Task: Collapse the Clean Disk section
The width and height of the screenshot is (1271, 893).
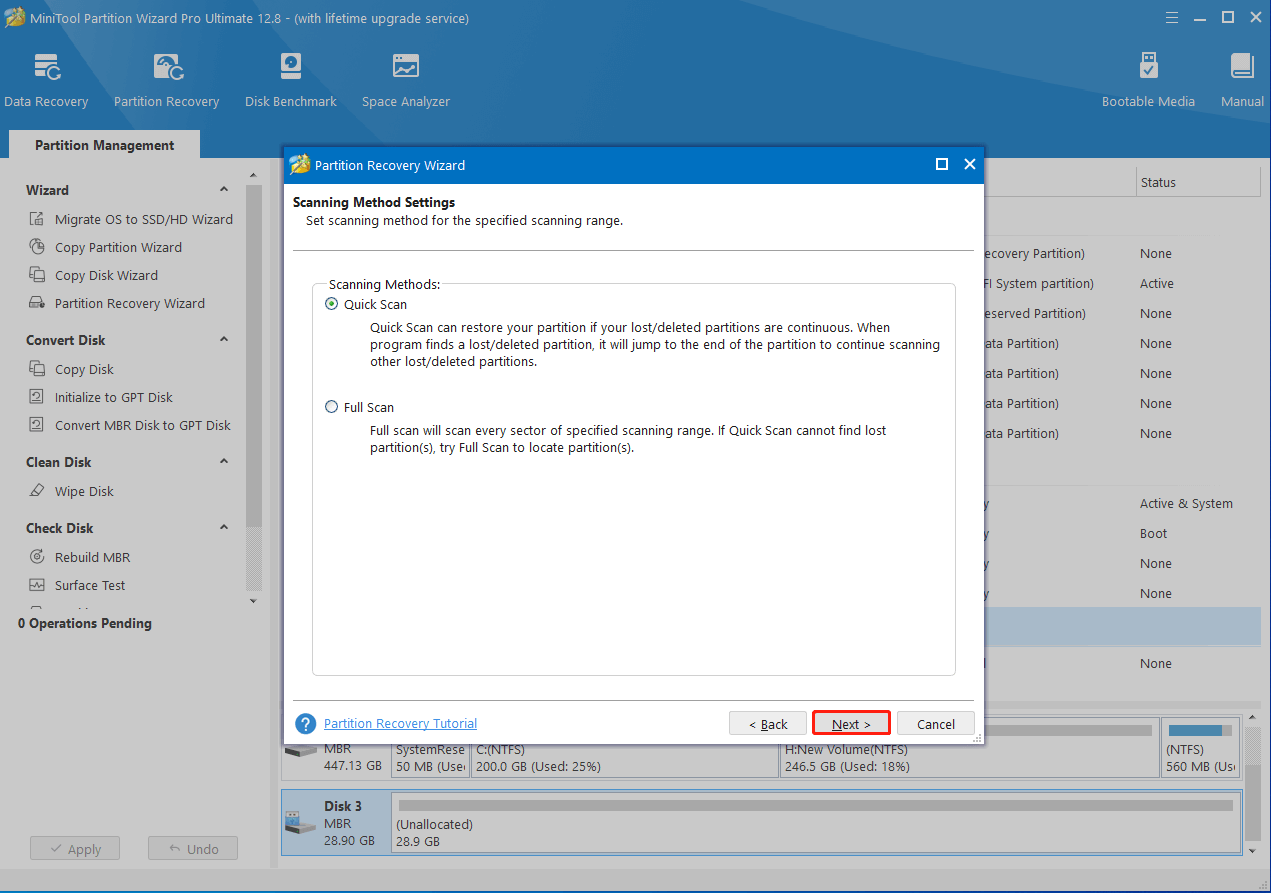Action: click(224, 461)
